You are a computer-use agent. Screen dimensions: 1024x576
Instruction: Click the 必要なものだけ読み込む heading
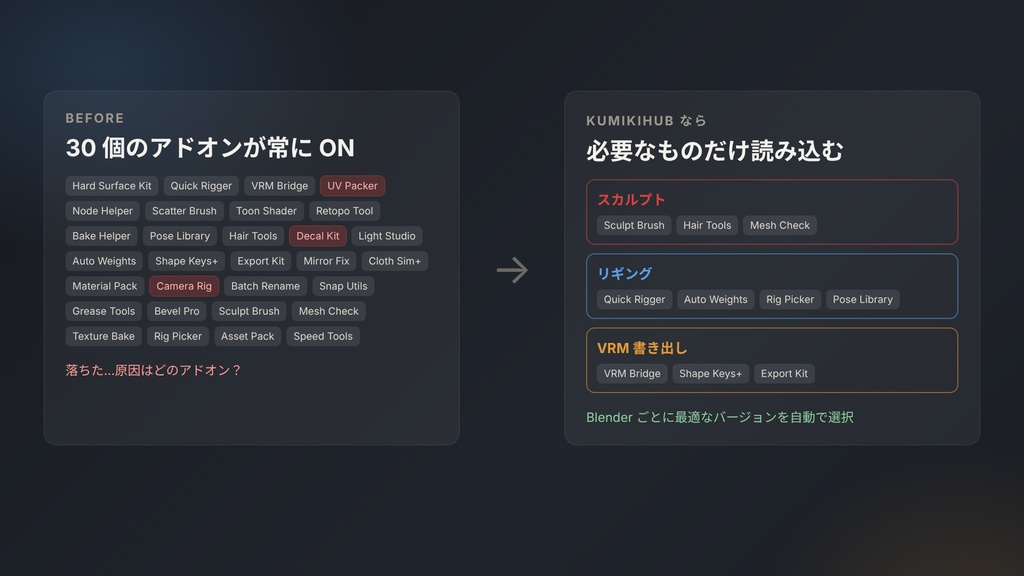pyautogui.click(x=714, y=151)
